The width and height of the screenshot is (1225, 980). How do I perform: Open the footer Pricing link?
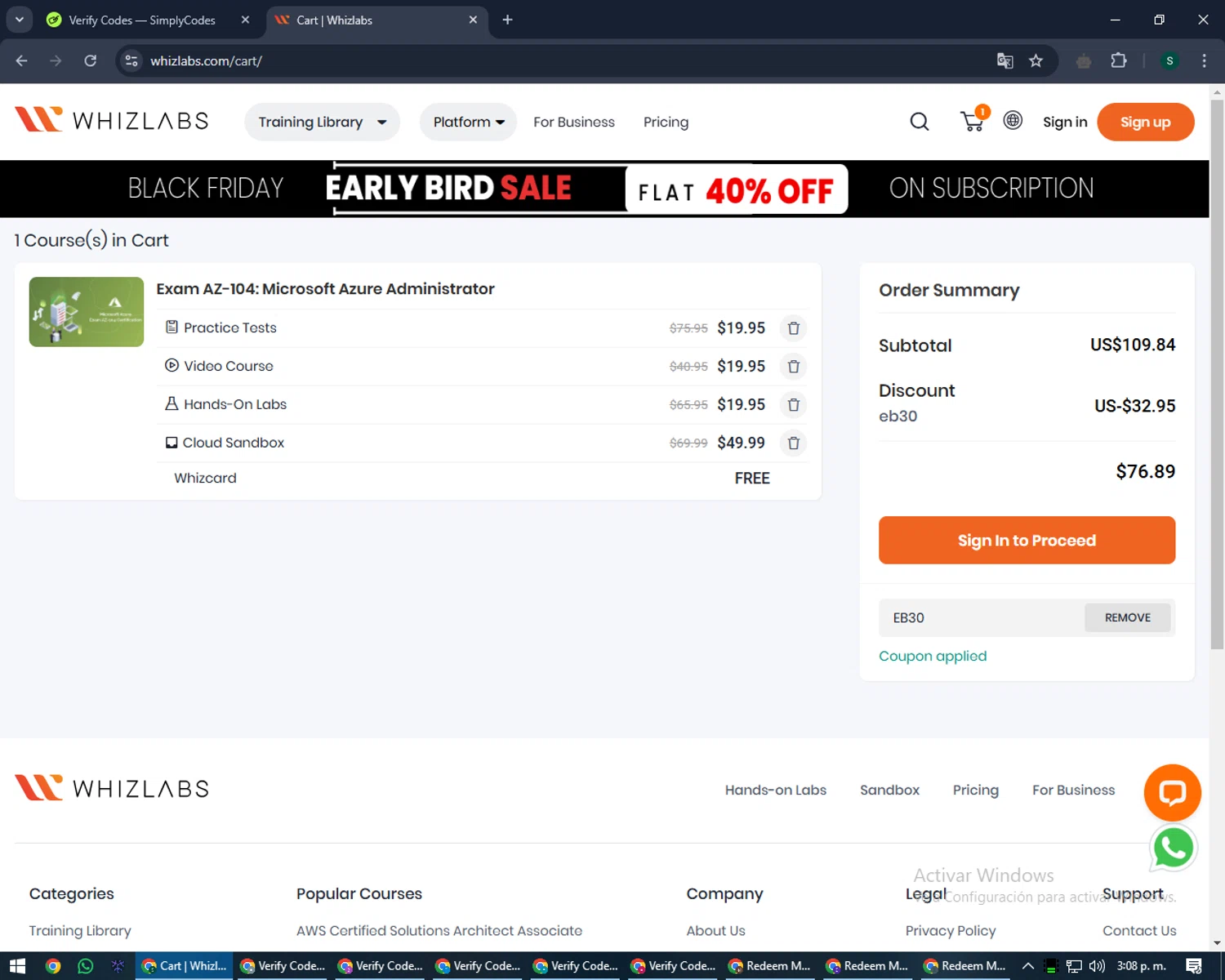pos(975,790)
